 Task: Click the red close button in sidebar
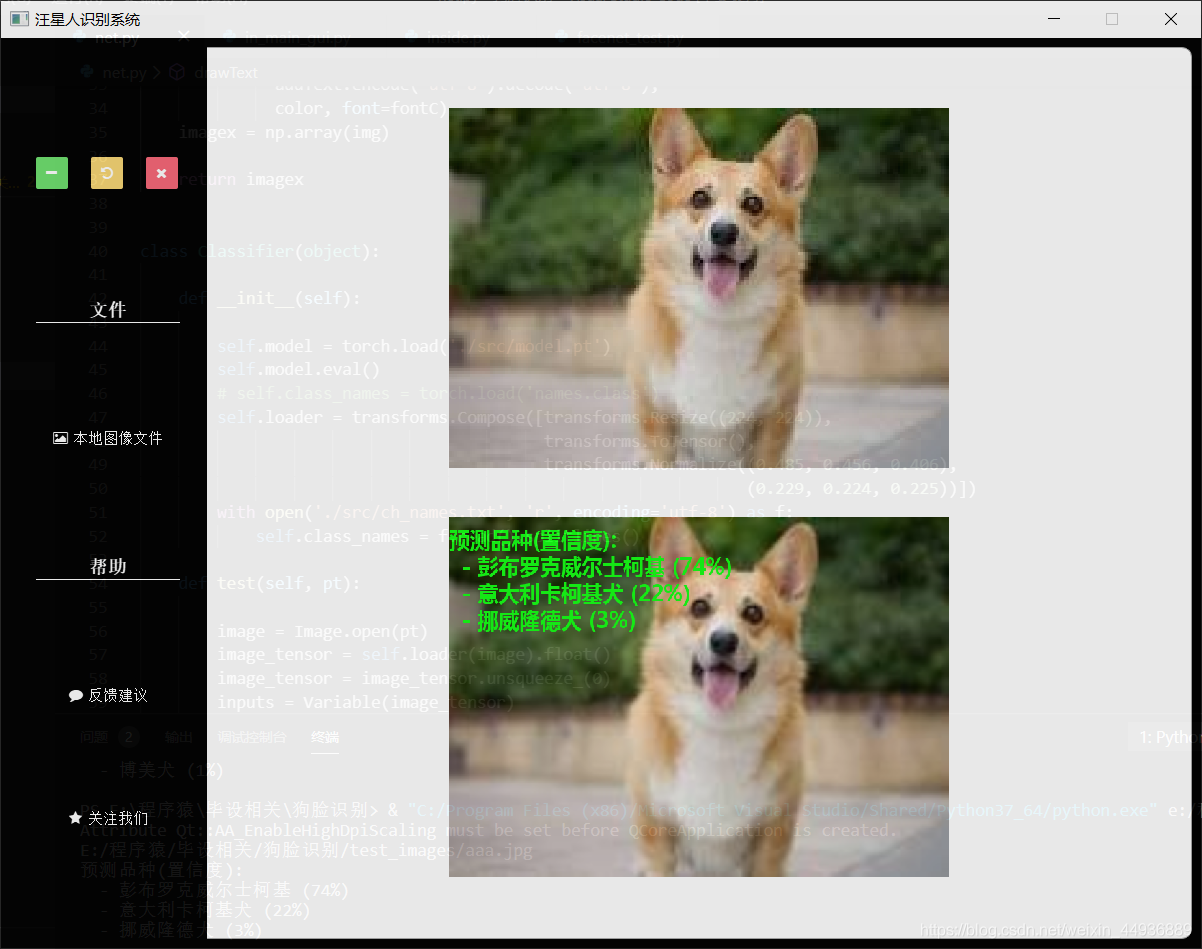pos(162,173)
